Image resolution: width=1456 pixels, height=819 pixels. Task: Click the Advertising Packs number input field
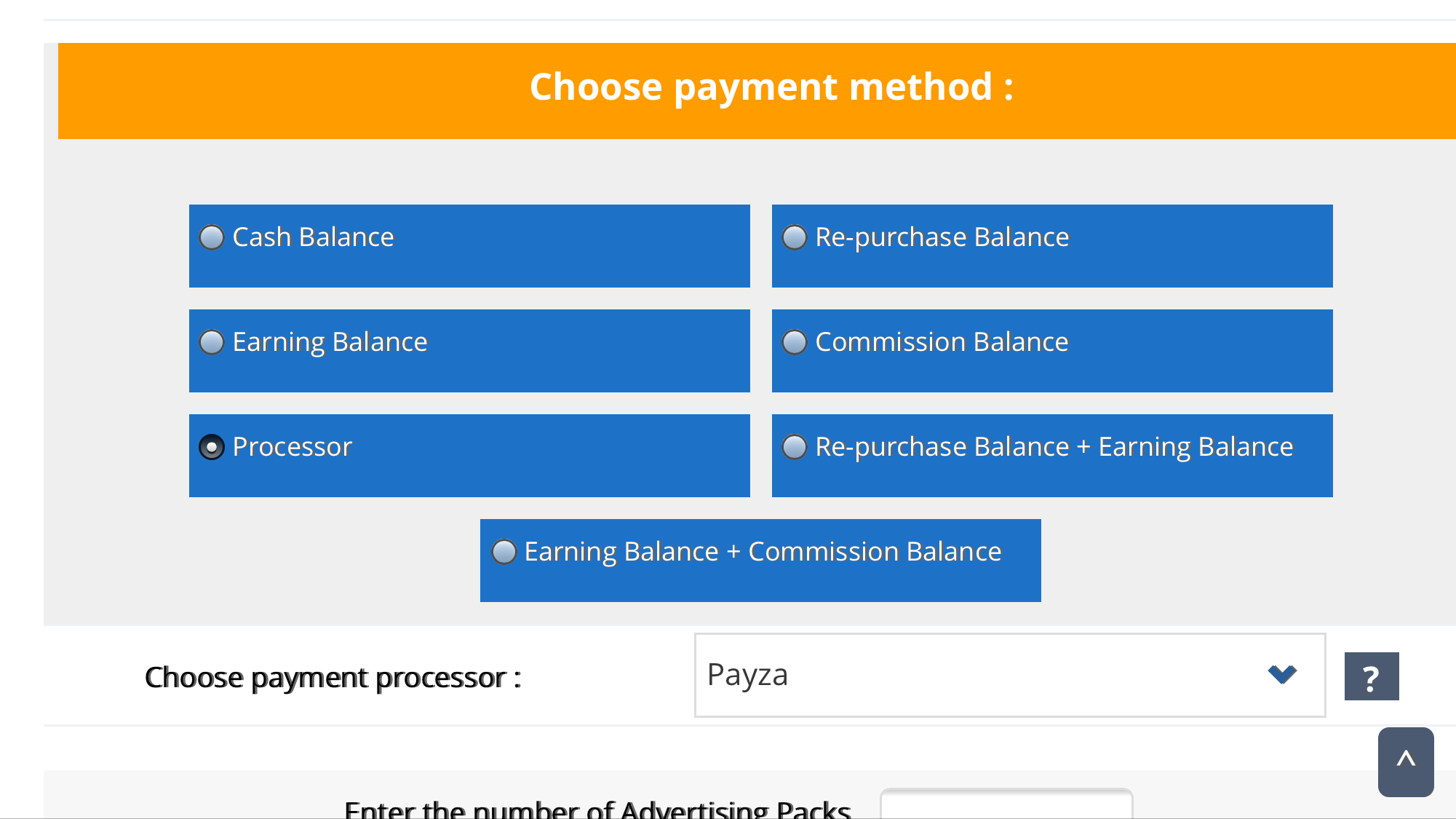pyautogui.click(x=1006, y=805)
